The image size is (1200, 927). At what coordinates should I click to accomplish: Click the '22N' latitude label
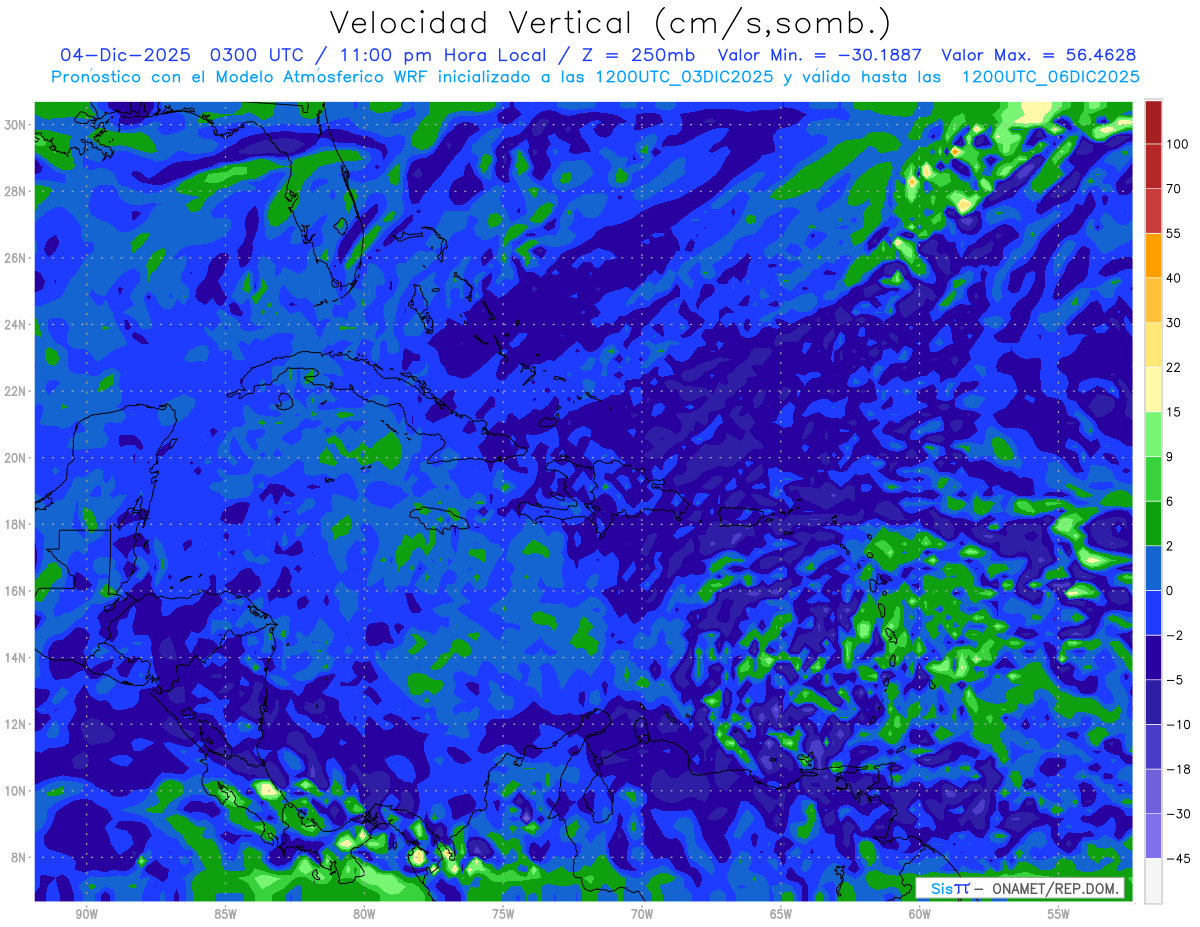tap(15, 391)
